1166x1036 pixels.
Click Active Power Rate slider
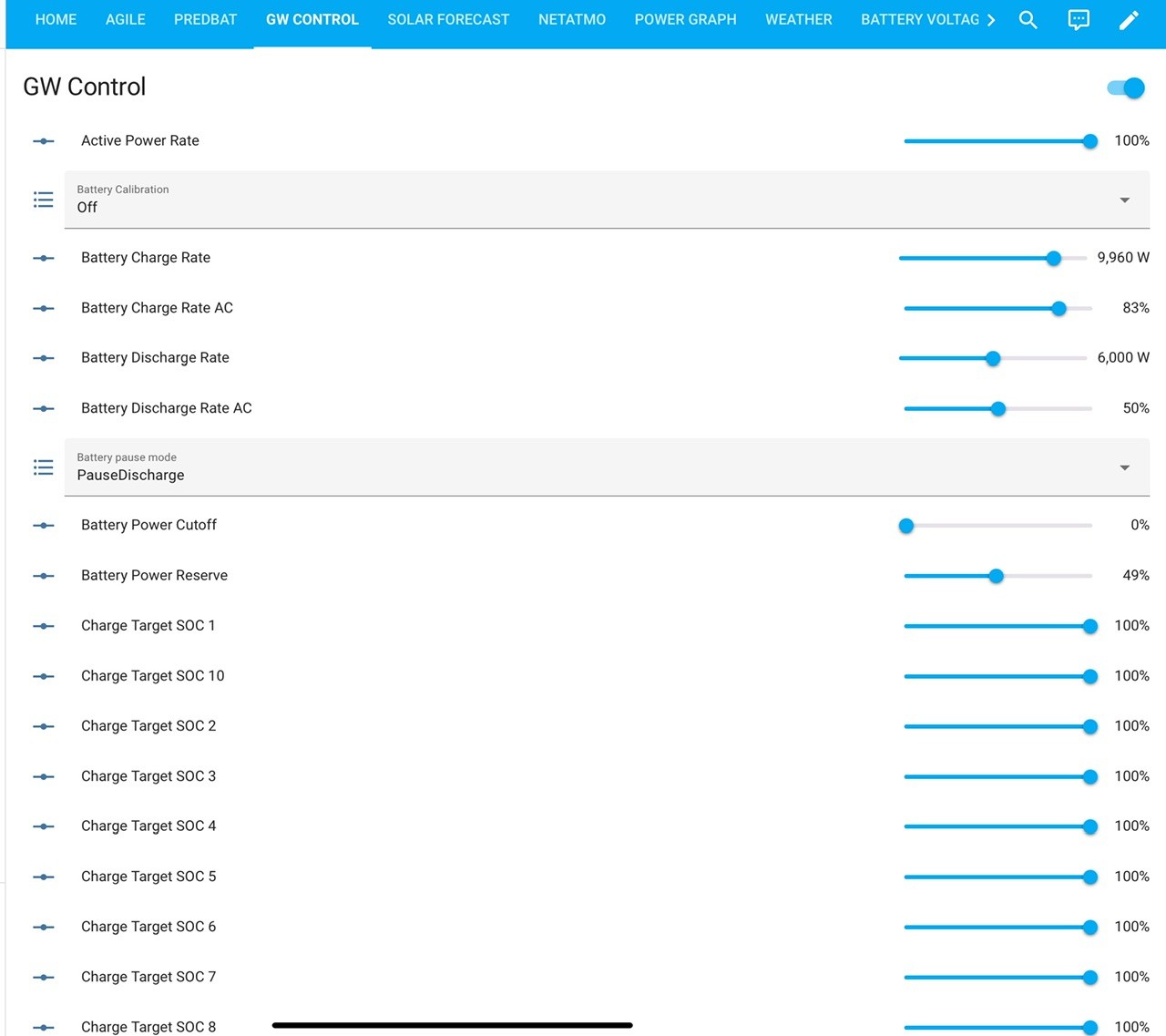998,141
